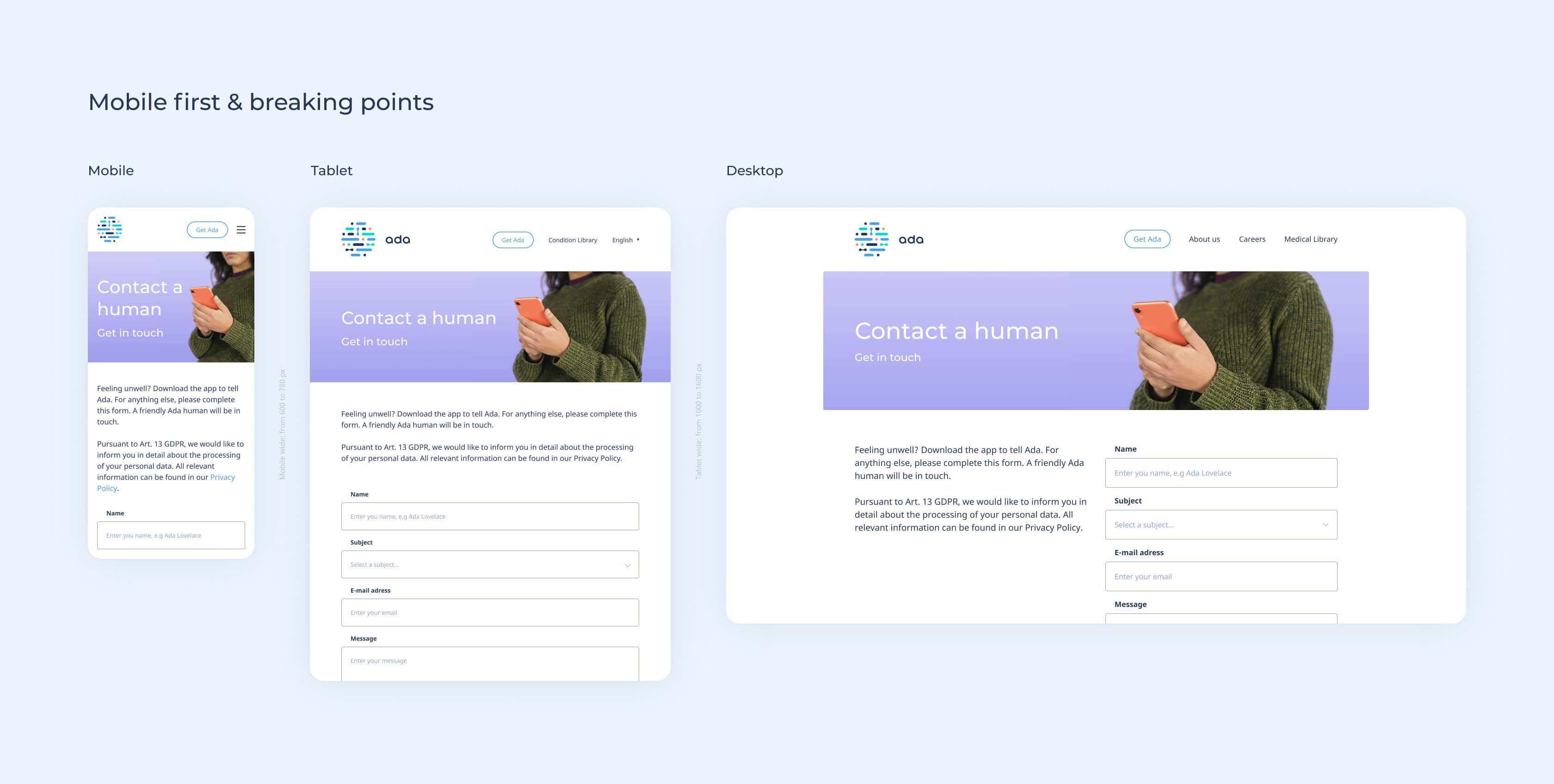Screen dimensions: 1554x784
Task: Enable the Get Ada button on desktop
Action: pyautogui.click(x=1147, y=239)
